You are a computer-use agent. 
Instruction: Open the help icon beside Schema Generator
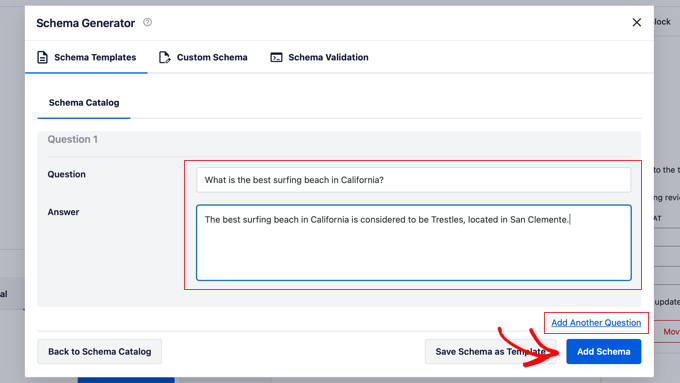(x=147, y=22)
